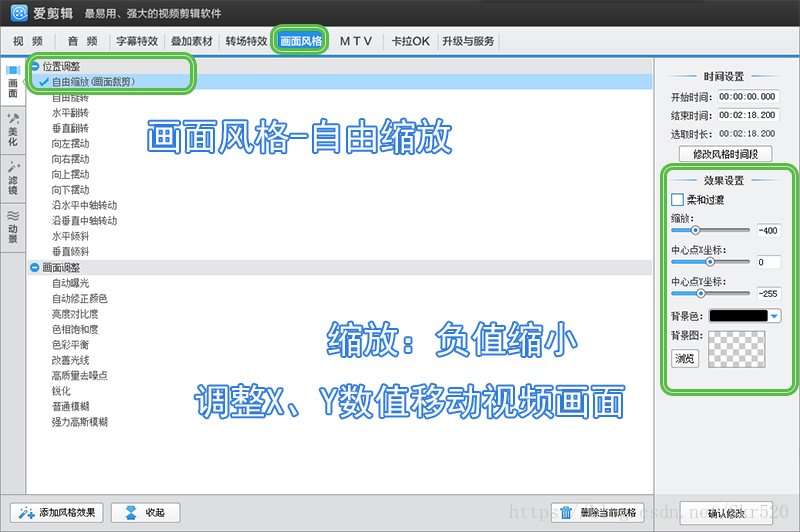Select the 普通模糊 style
Image resolution: width=800 pixels, height=532 pixels.
point(70,407)
